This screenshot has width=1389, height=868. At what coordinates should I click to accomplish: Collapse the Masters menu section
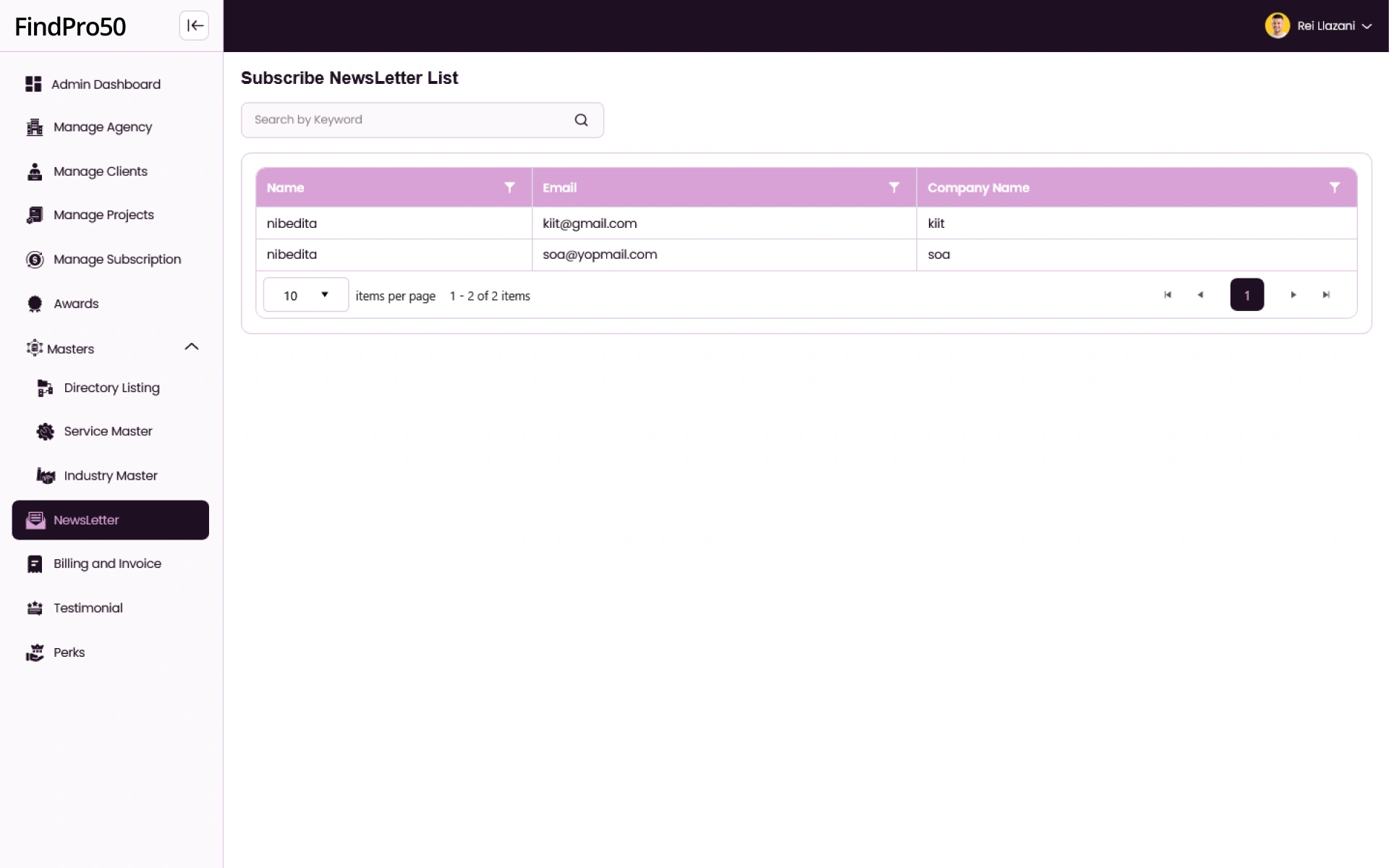[191, 348]
